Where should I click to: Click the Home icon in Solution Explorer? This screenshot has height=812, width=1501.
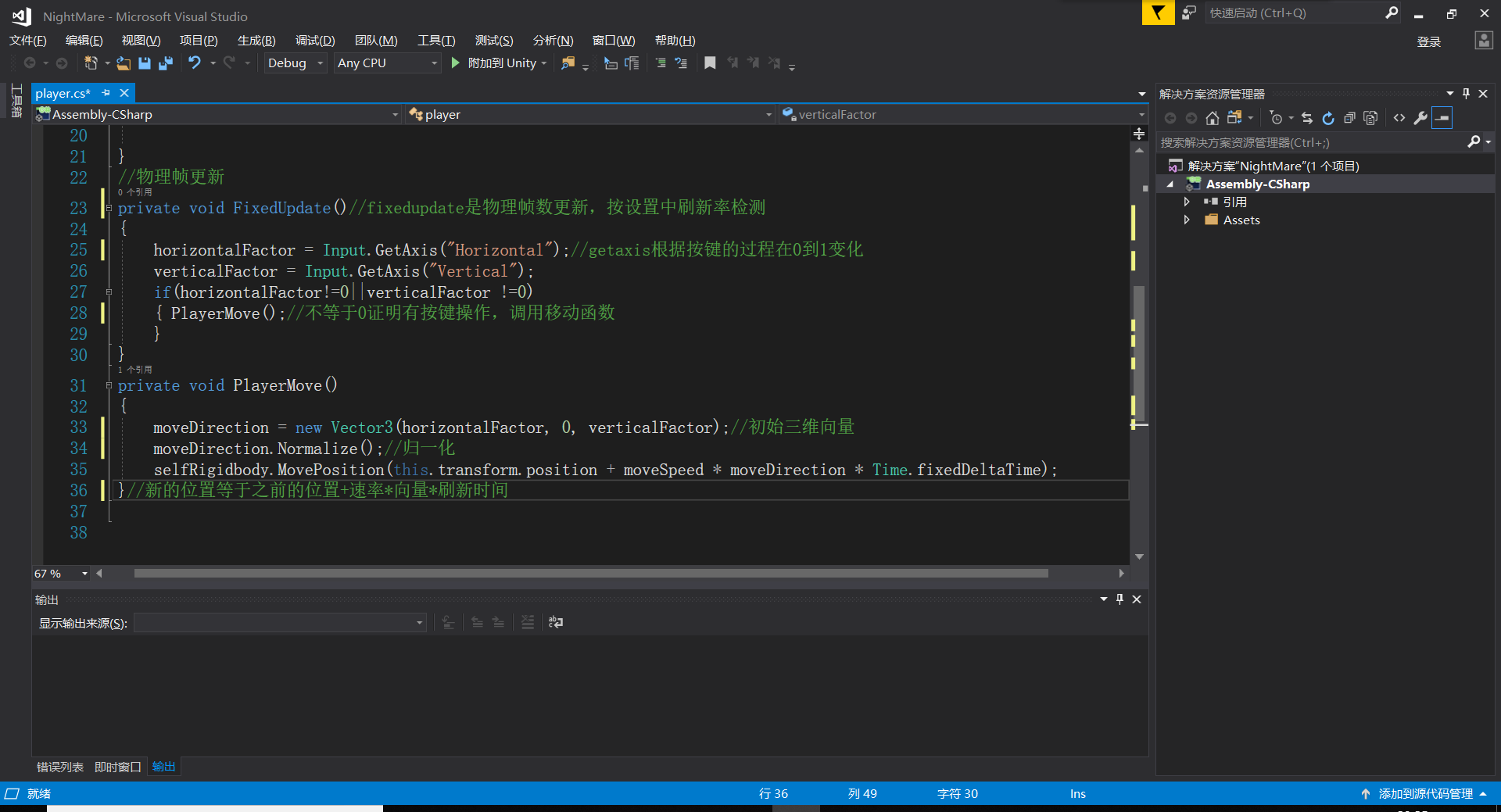tap(1213, 118)
